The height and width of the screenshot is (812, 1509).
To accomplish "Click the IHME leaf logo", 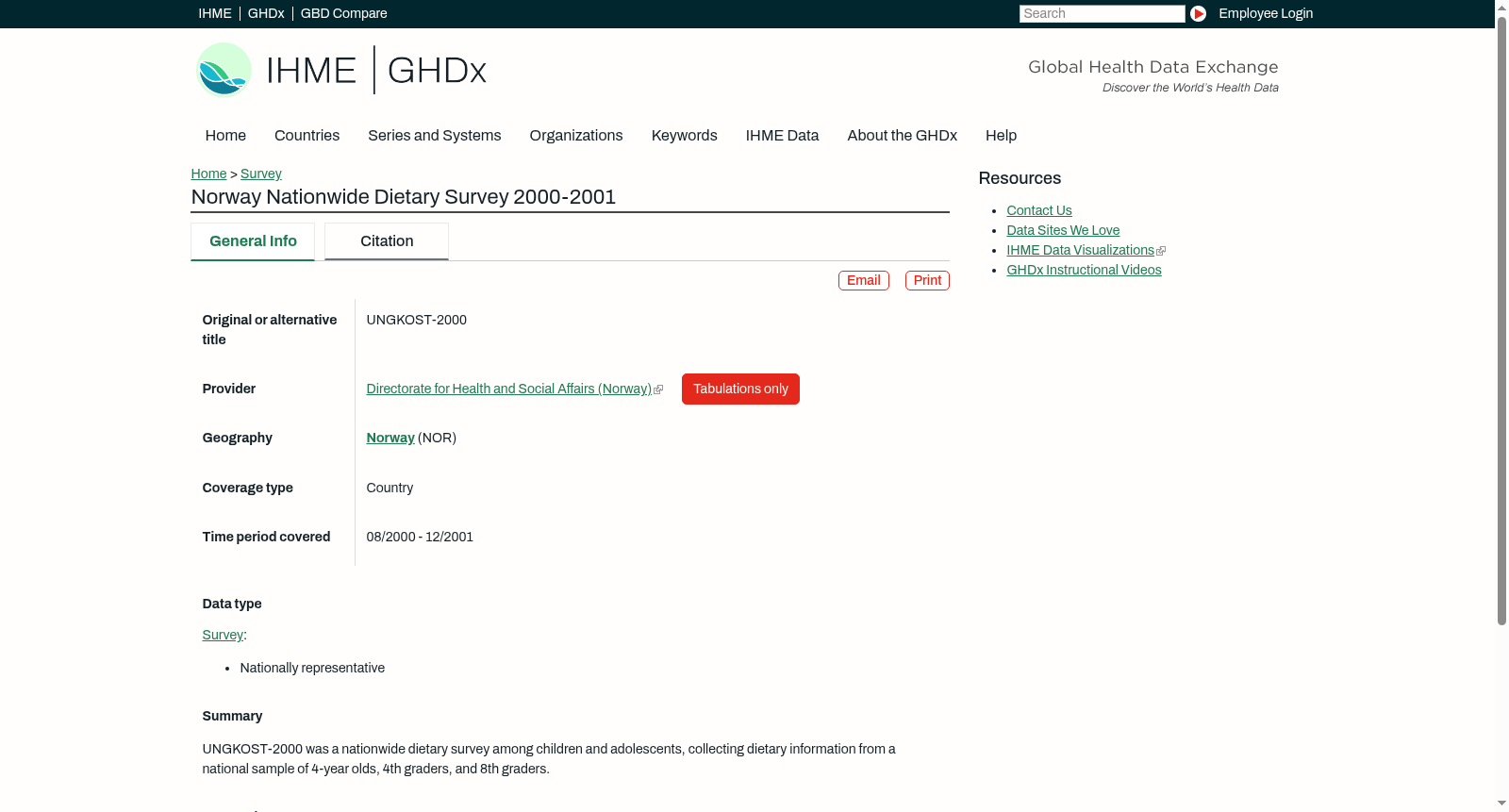I will (224, 70).
